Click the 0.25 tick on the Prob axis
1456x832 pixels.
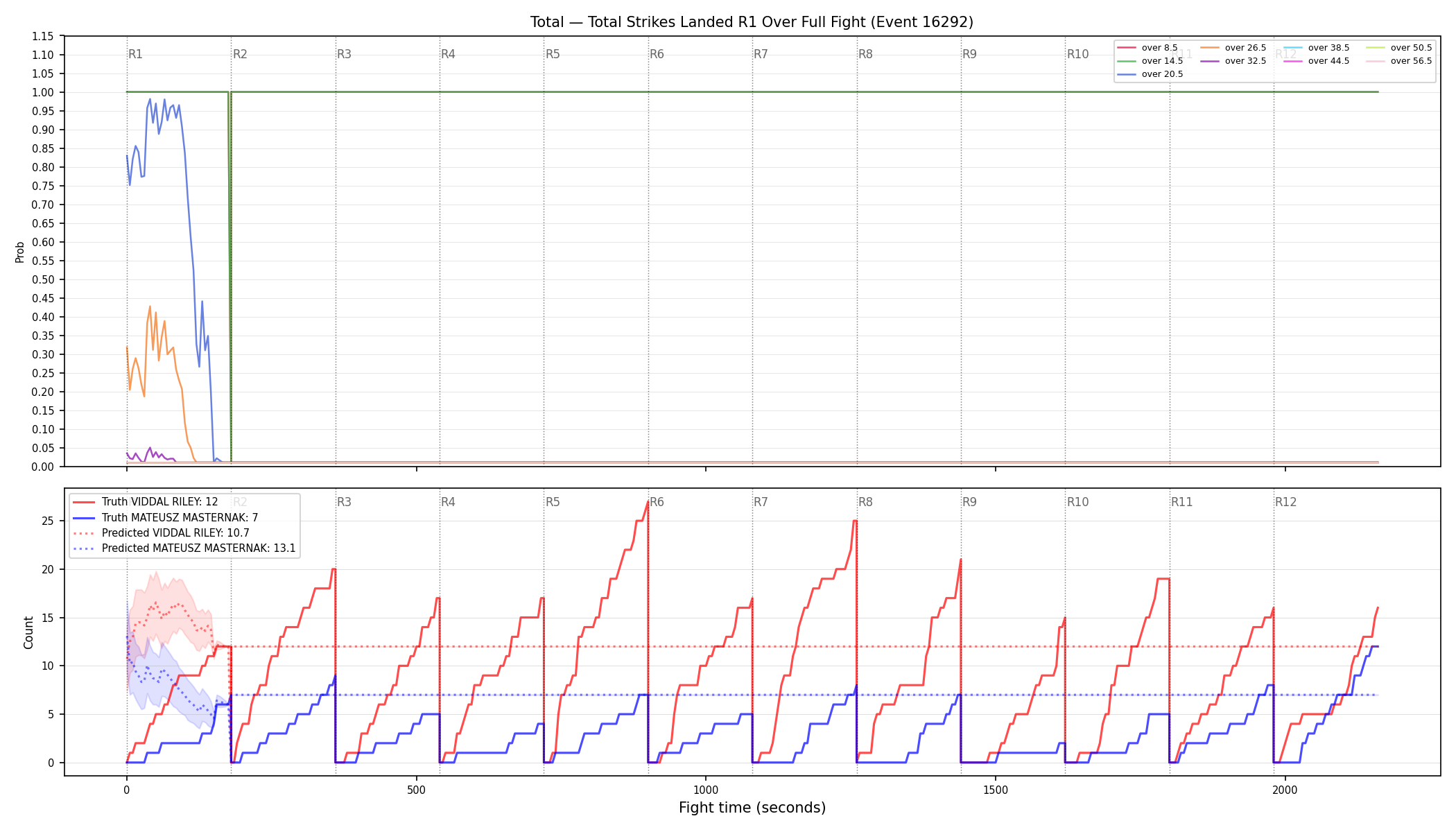[x=43, y=373]
